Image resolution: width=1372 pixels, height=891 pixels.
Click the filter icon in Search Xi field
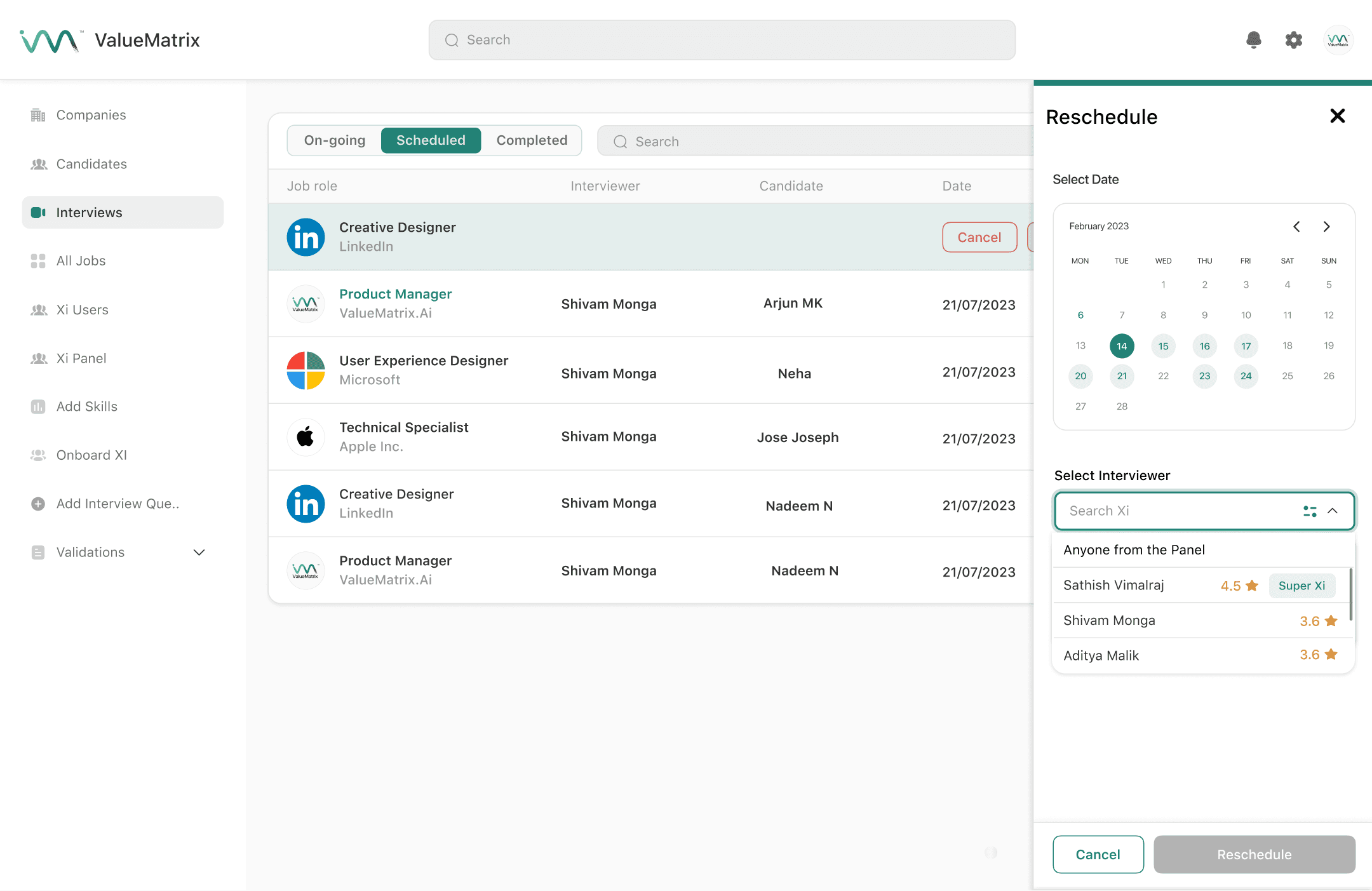[x=1309, y=511]
